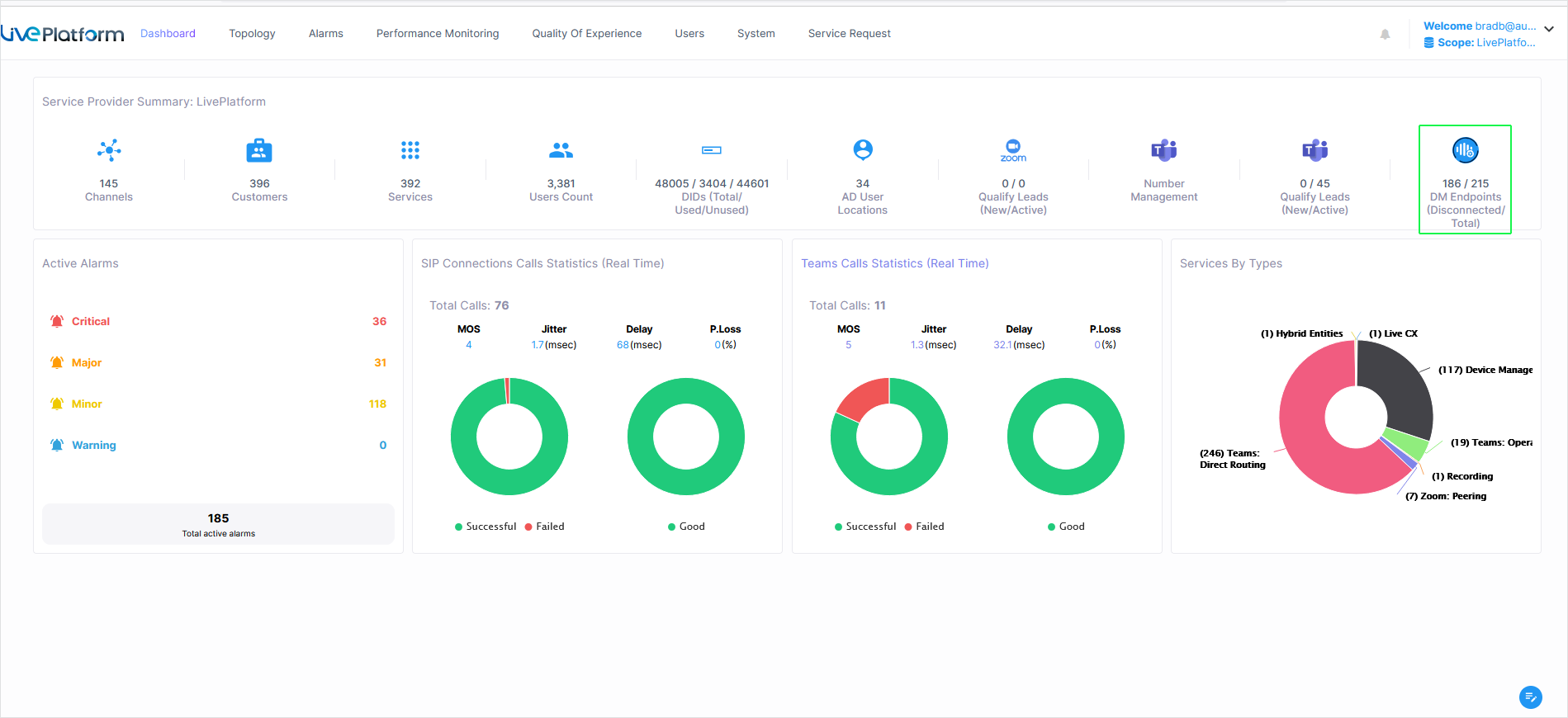Open the Topology menu
Image resolution: width=1568 pixels, height=718 pixels.
pos(252,34)
